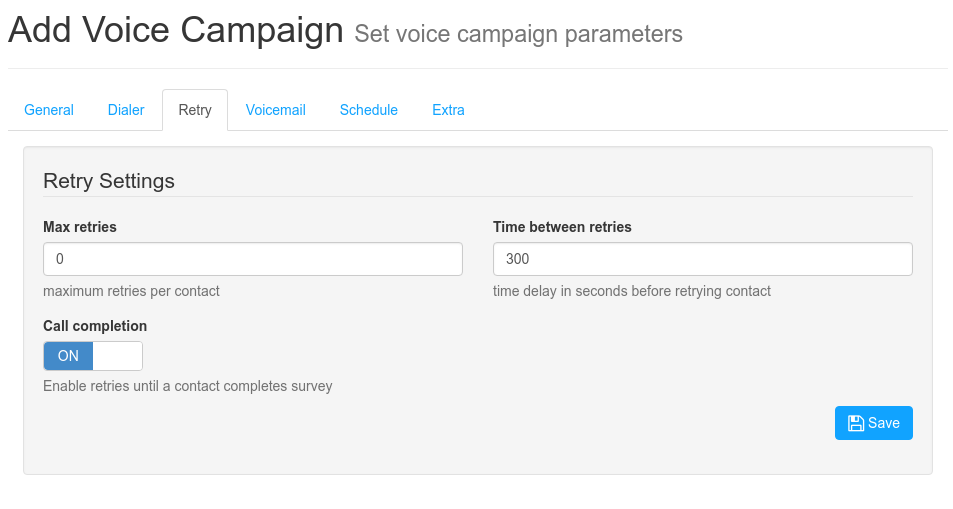Save the voice campaign settings
Screen dimensions: 953x509
pos(873,423)
